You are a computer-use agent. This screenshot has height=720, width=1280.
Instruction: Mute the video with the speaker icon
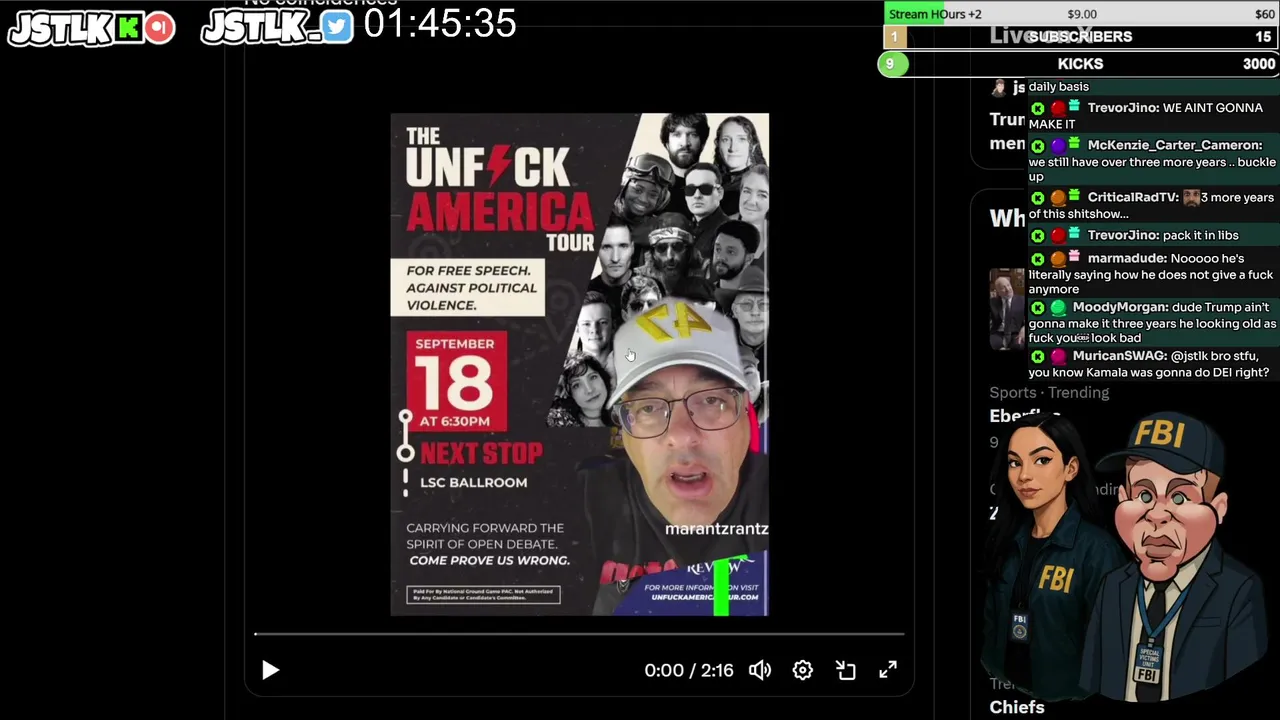click(x=760, y=670)
